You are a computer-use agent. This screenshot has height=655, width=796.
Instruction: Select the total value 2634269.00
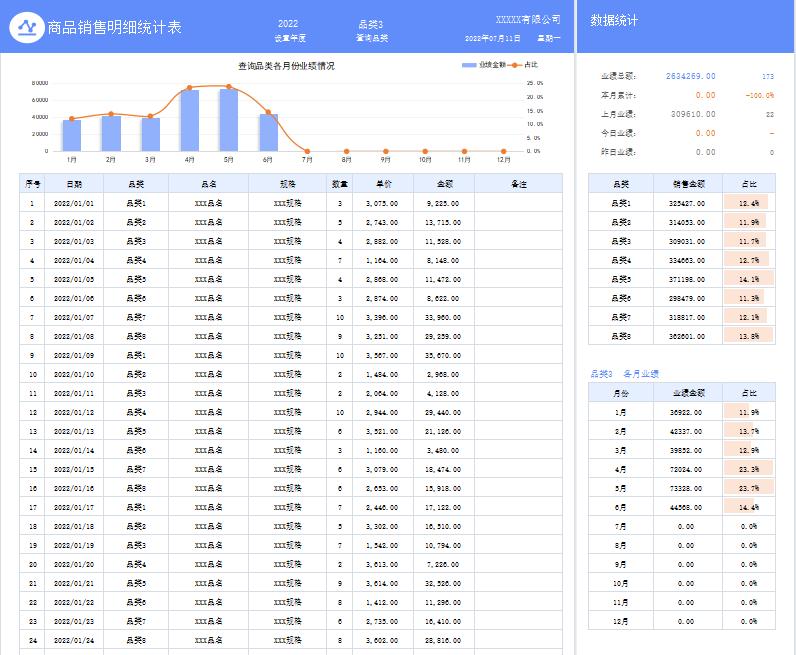[690, 76]
